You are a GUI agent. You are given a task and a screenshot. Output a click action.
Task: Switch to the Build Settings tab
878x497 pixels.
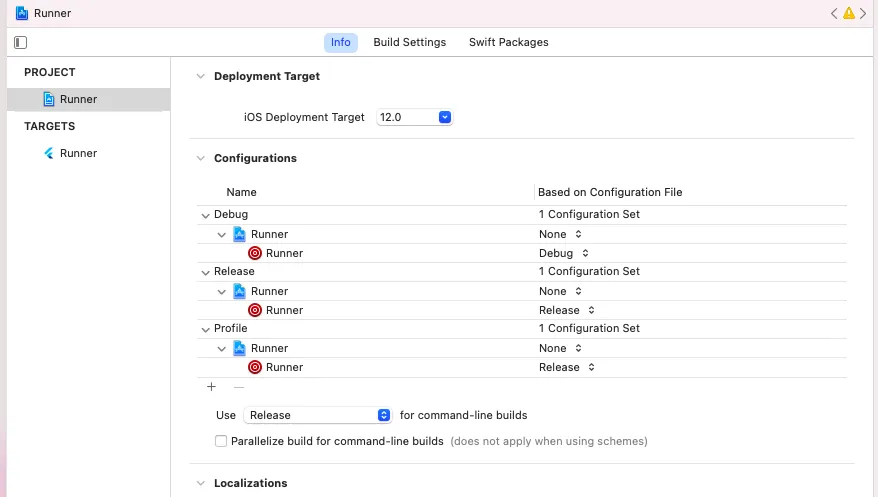409,43
